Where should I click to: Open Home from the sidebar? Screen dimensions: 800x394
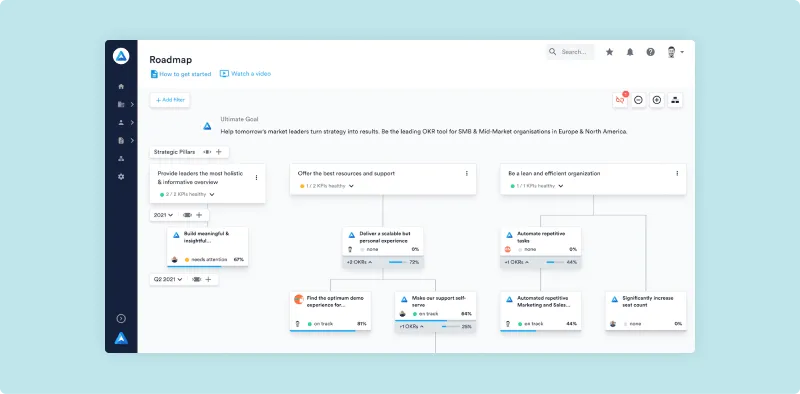[x=121, y=87]
